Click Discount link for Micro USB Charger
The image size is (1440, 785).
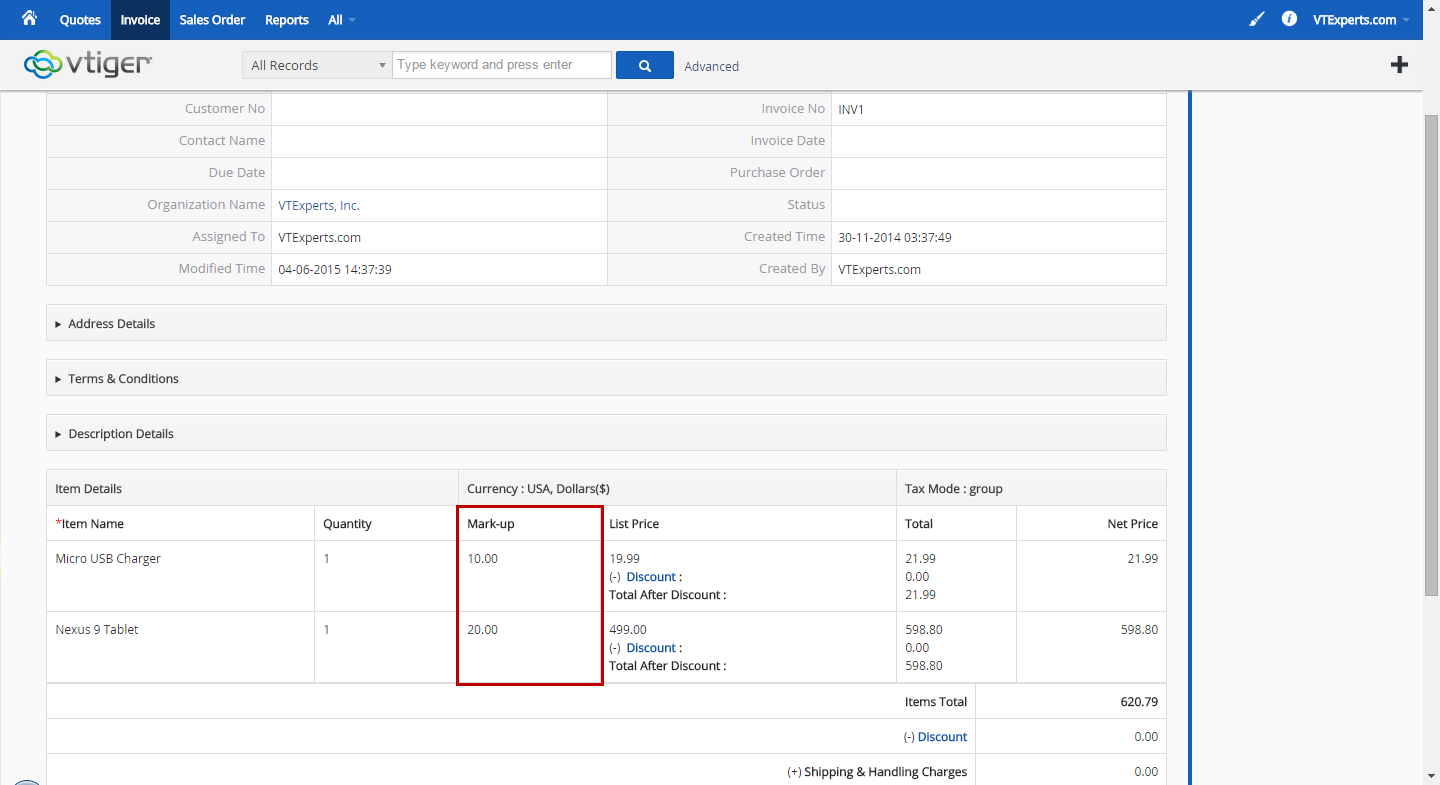652,577
